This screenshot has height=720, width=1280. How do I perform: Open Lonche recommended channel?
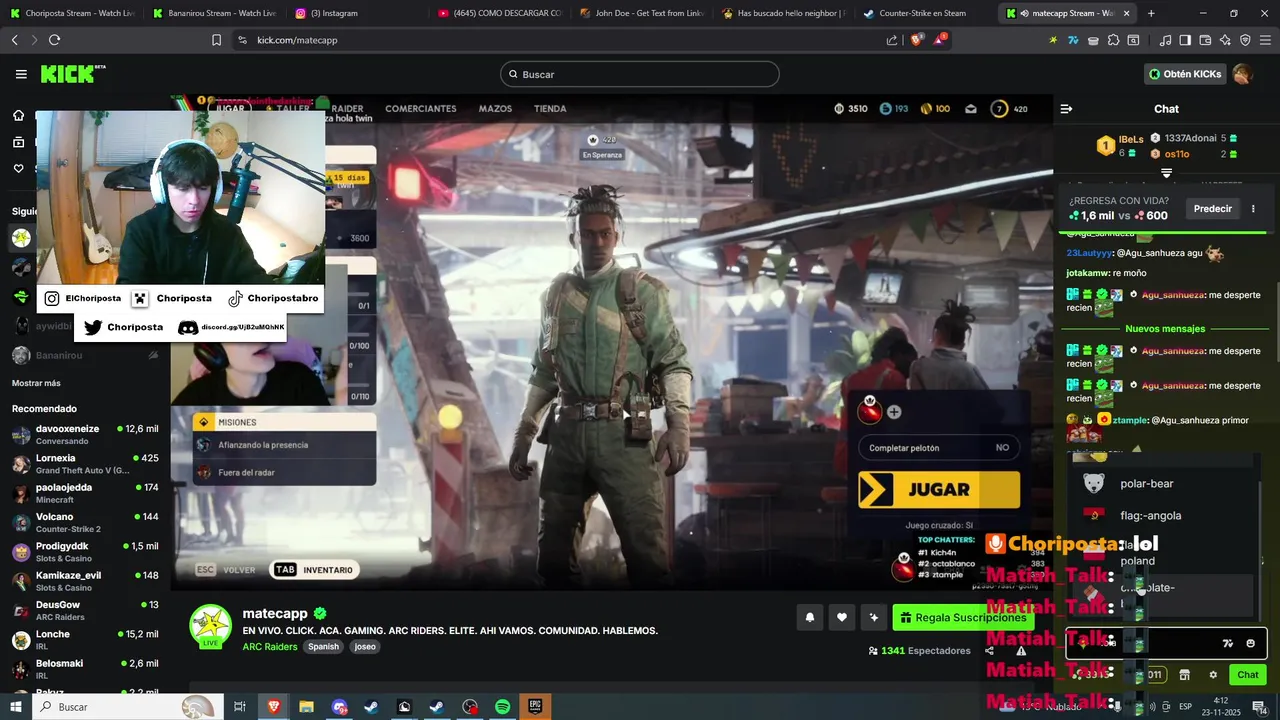[85, 640]
